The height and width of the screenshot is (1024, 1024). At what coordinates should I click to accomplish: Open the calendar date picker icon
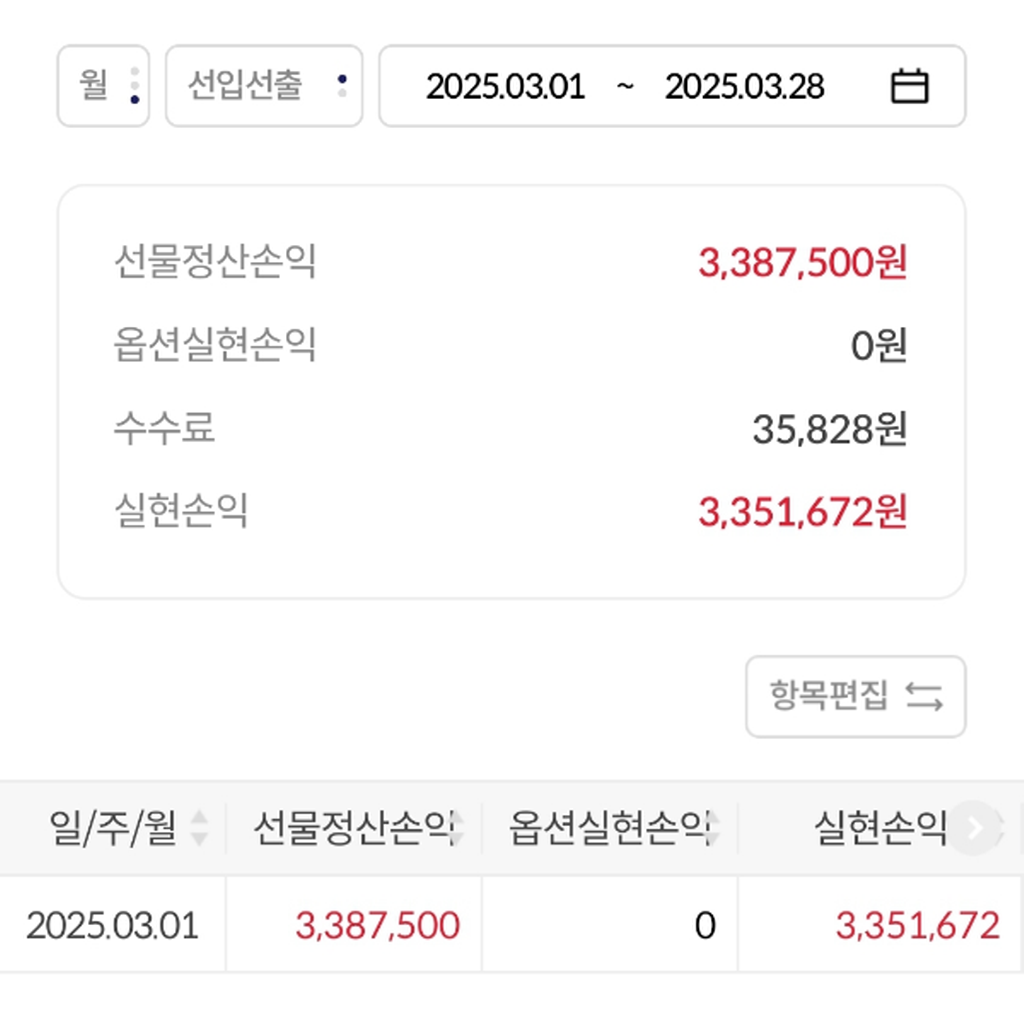click(909, 87)
